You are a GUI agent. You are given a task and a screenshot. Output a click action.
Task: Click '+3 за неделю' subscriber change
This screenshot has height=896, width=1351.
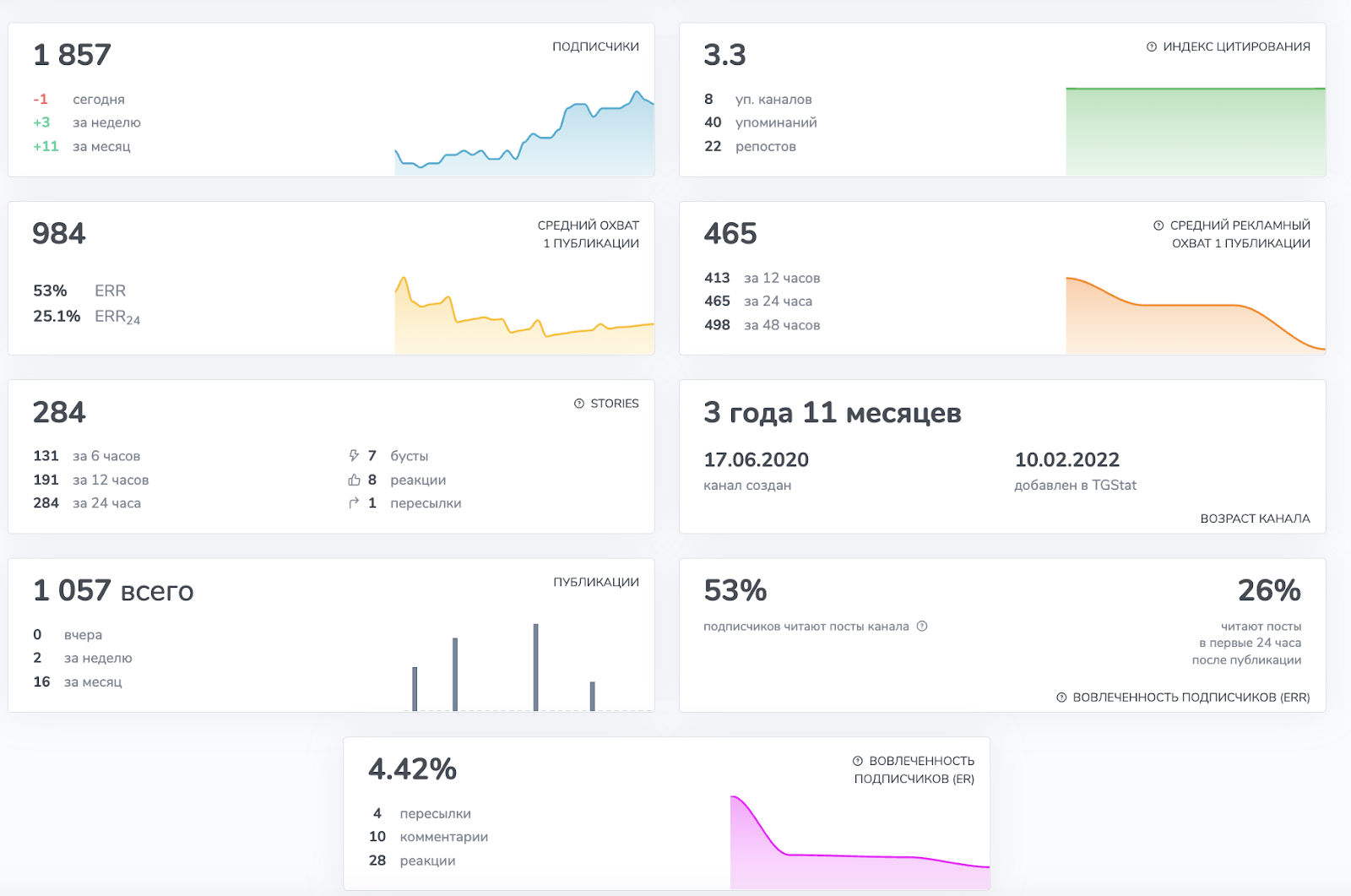pyautogui.click(x=87, y=122)
